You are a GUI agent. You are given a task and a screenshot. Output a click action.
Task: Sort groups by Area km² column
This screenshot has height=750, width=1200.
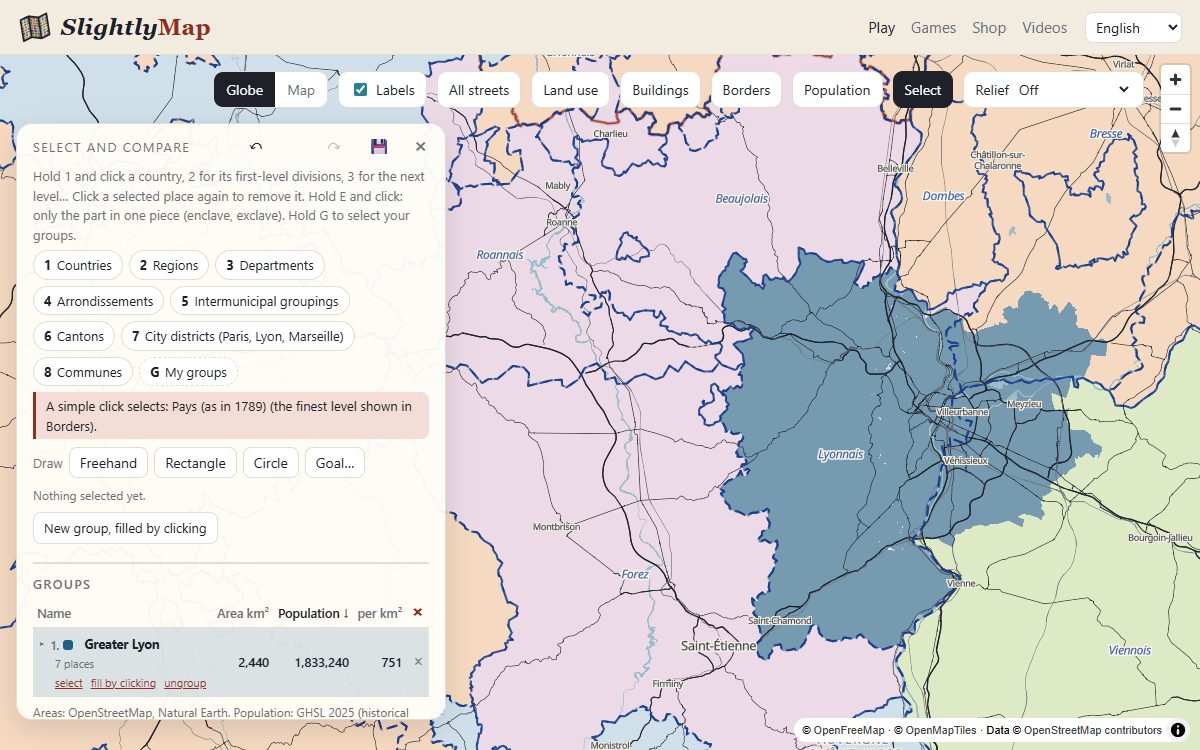[x=243, y=613]
